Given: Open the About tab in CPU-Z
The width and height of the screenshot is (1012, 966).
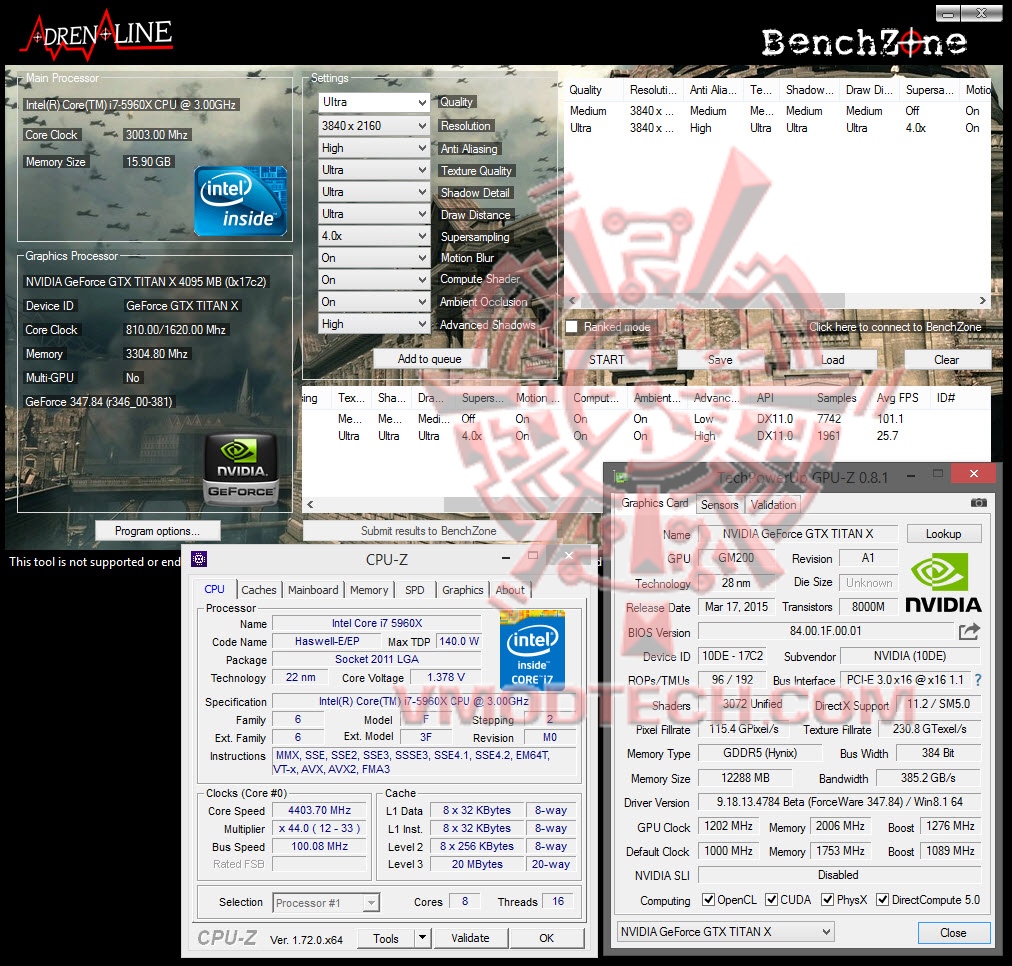Looking at the screenshot, I should coord(510,589).
